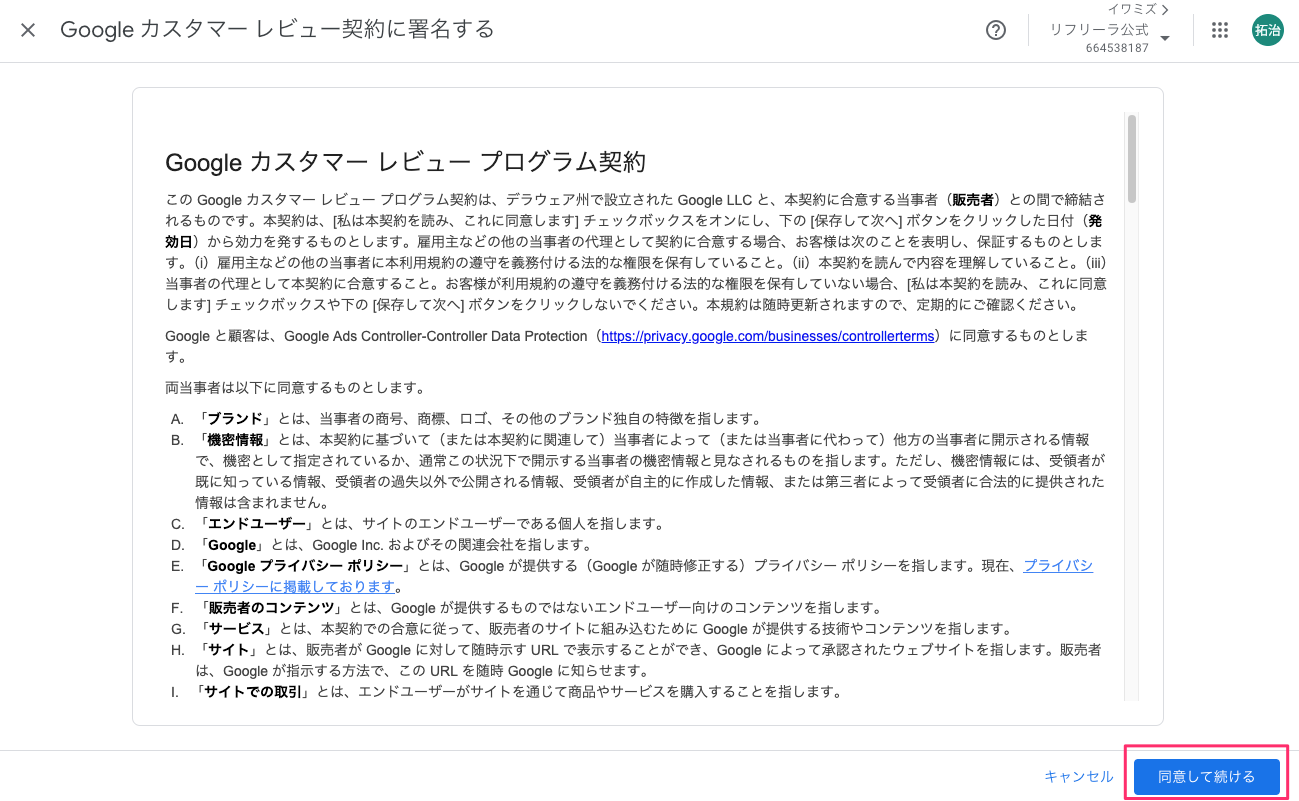
Task: Click the sentence 両当事者は以下に同意するものとします。
Action: pos(296,388)
